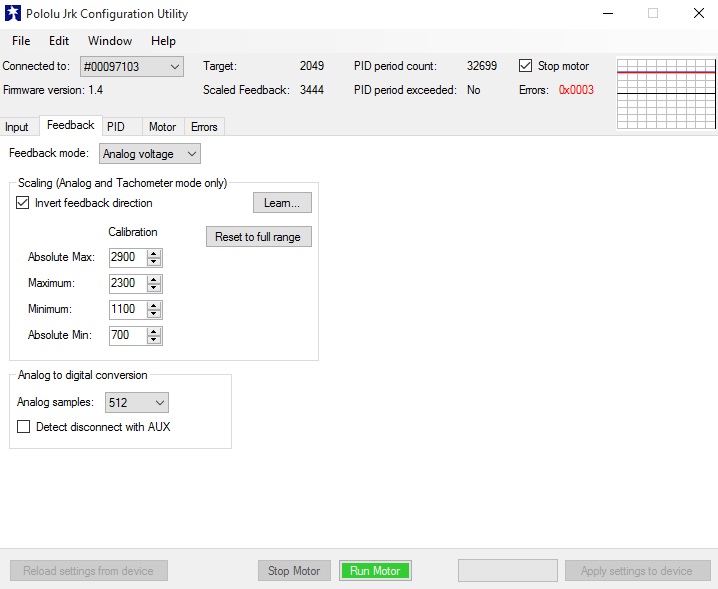Open the Feedback mode dropdown
Image resolution: width=718 pixels, height=589 pixels.
[x=150, y=154]
